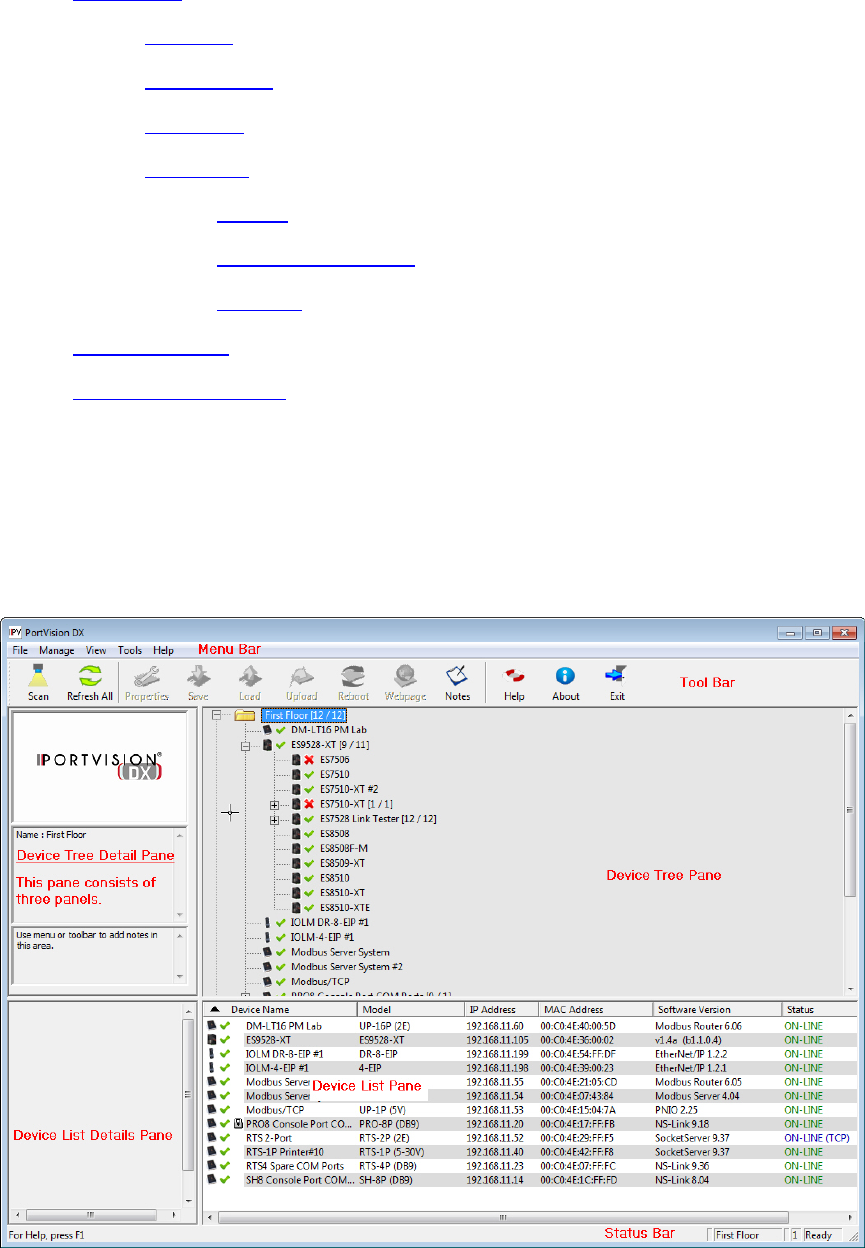This screenshot has height=1248, width=865.
Task: Click the red X status icon beside ES7510-XT [1 / 1]
Action: (310, 804)
